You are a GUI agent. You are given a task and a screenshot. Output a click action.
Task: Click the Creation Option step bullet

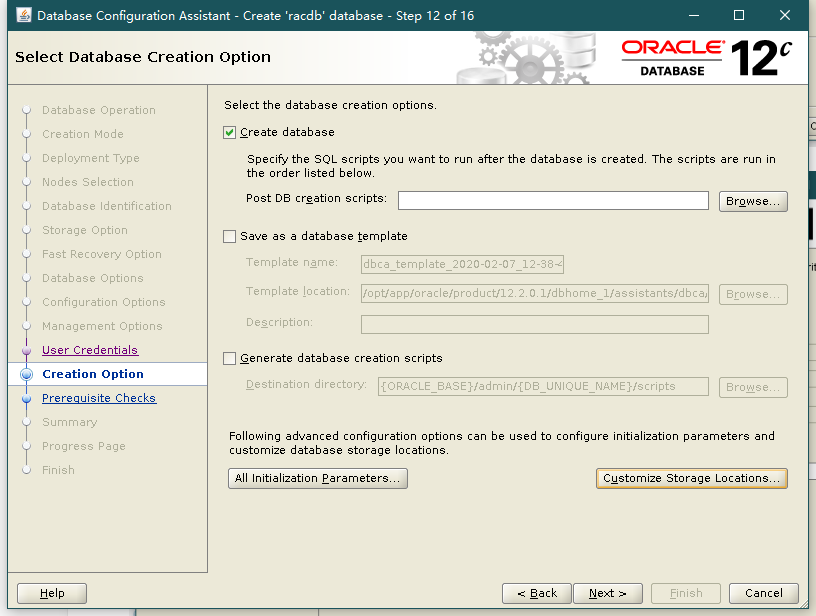pyautogui.click(x=27, y=374)
